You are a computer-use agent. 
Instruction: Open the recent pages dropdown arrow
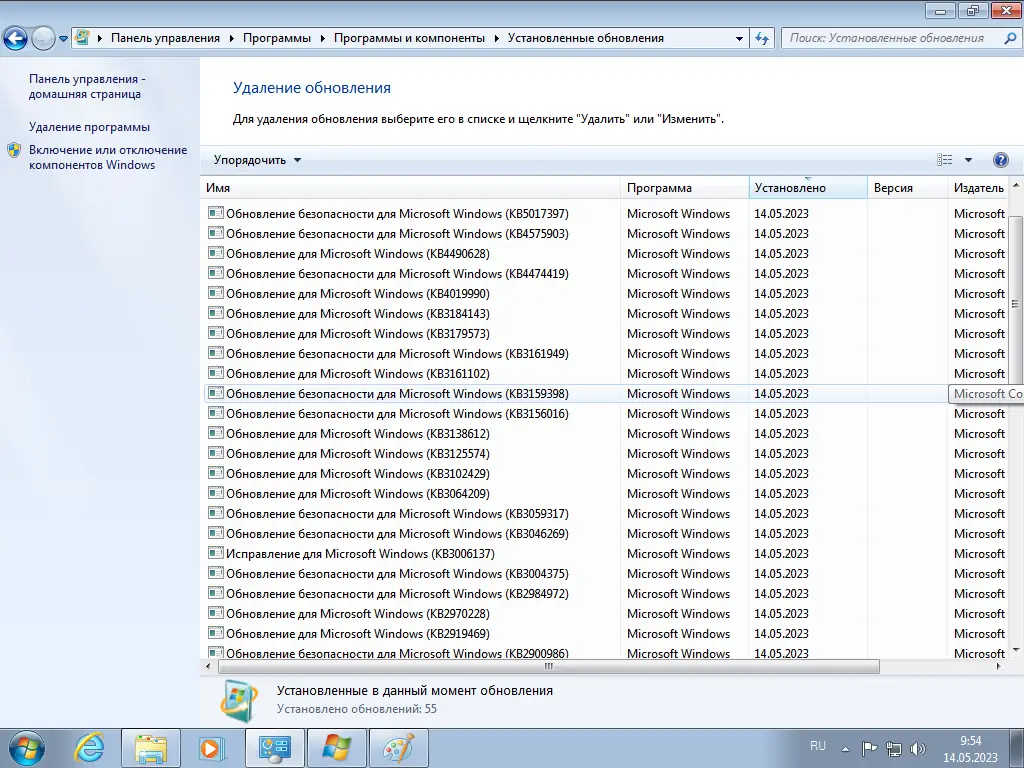tap(63, 39)
